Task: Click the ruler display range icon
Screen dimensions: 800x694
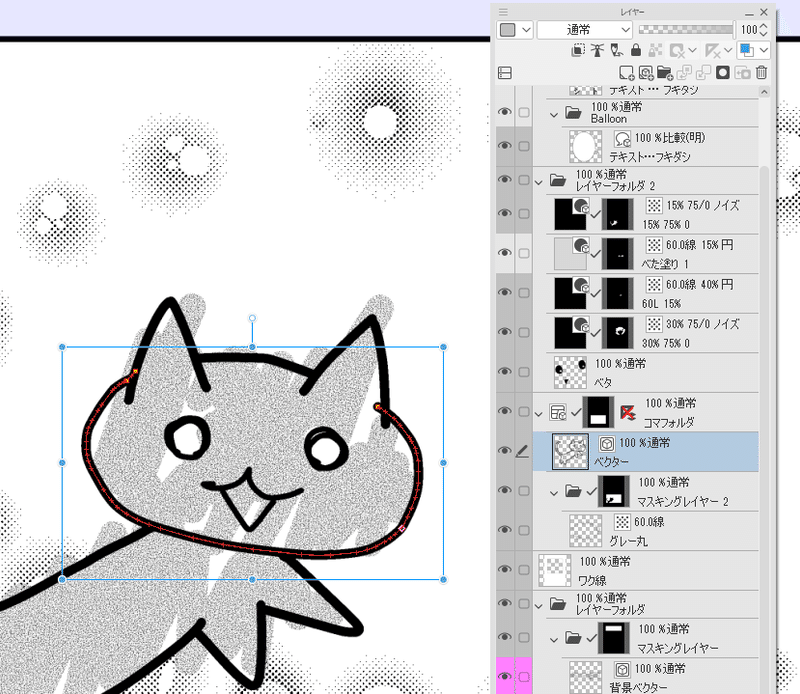Action: coord(713,50)
